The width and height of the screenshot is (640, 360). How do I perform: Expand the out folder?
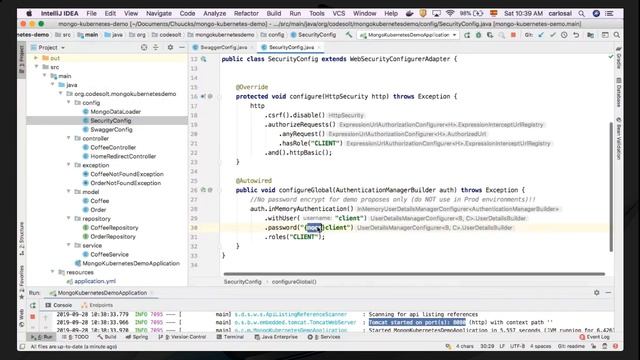(36, 58)
